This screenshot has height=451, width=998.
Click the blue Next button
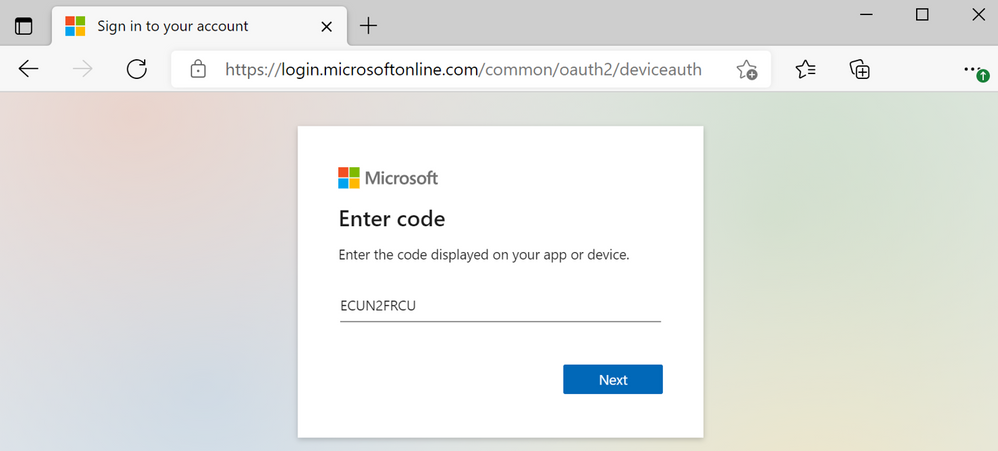613,379
